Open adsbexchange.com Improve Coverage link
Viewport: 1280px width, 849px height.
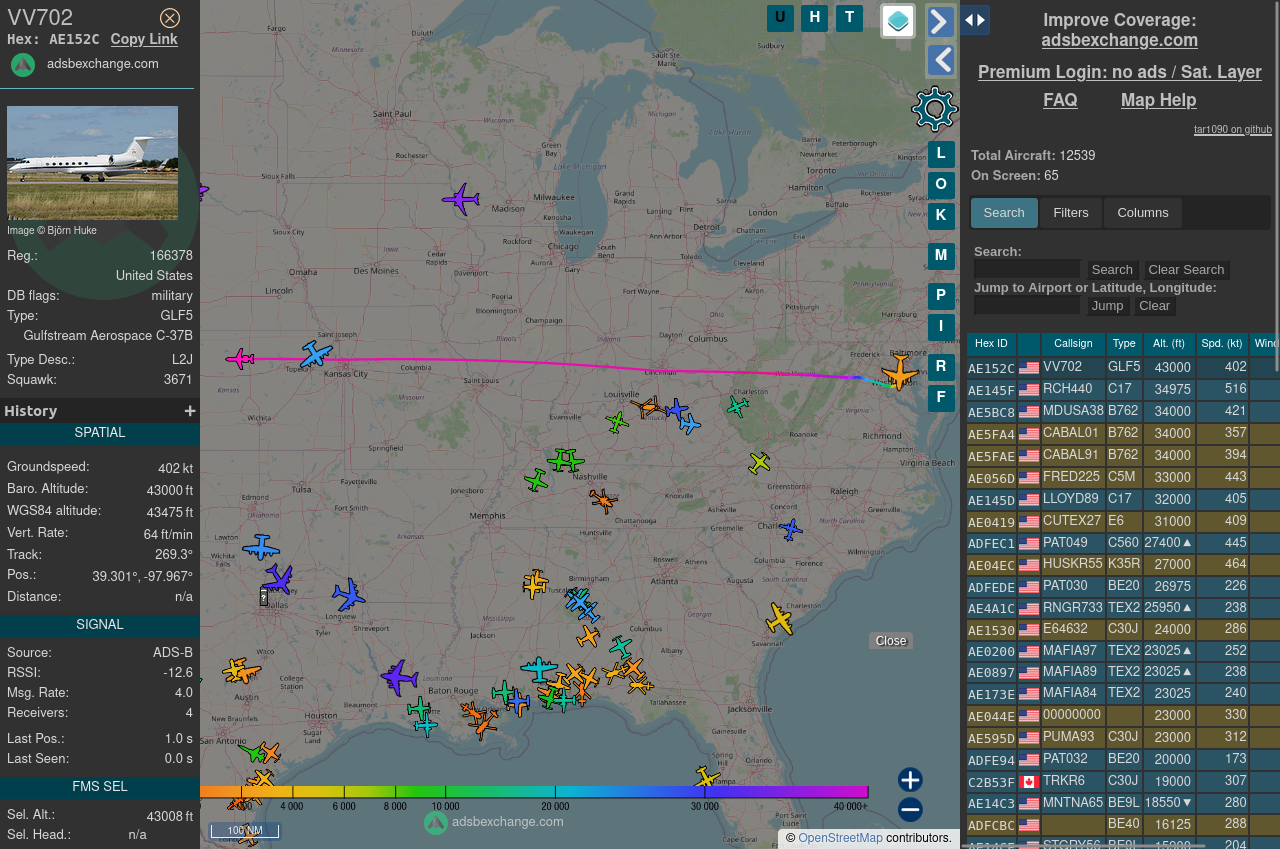pos(1120,40)
